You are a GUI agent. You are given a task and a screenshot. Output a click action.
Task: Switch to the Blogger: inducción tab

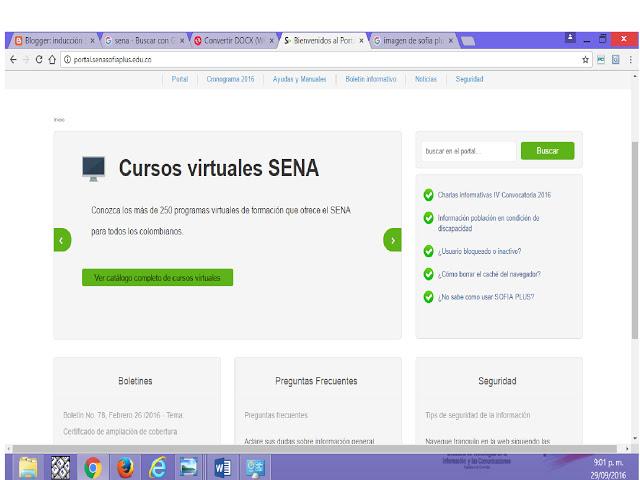click(x=54, y=41)
